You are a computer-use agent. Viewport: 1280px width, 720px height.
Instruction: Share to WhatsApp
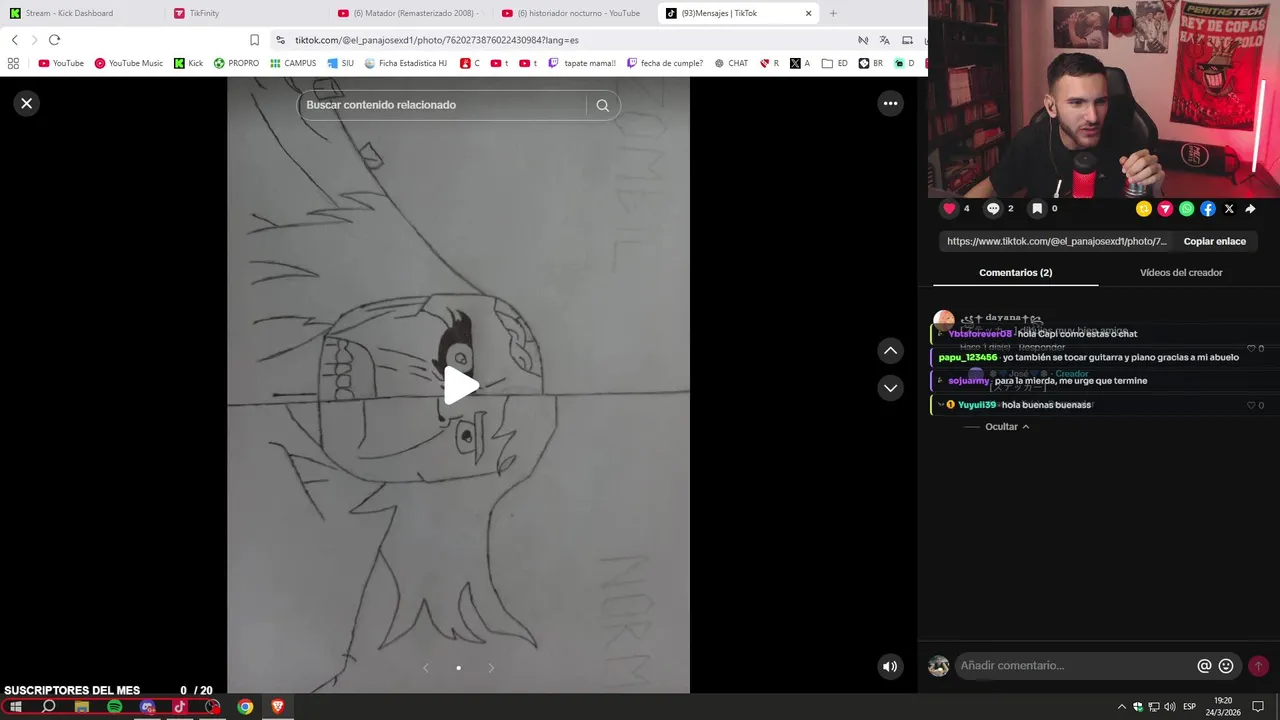coord(1186,209)
